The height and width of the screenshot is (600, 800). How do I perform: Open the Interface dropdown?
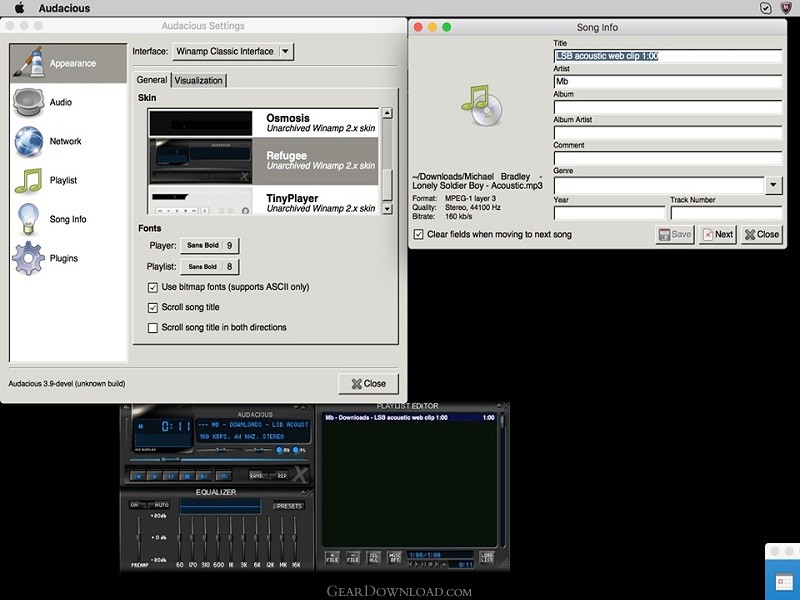click(x=233, y=52)
